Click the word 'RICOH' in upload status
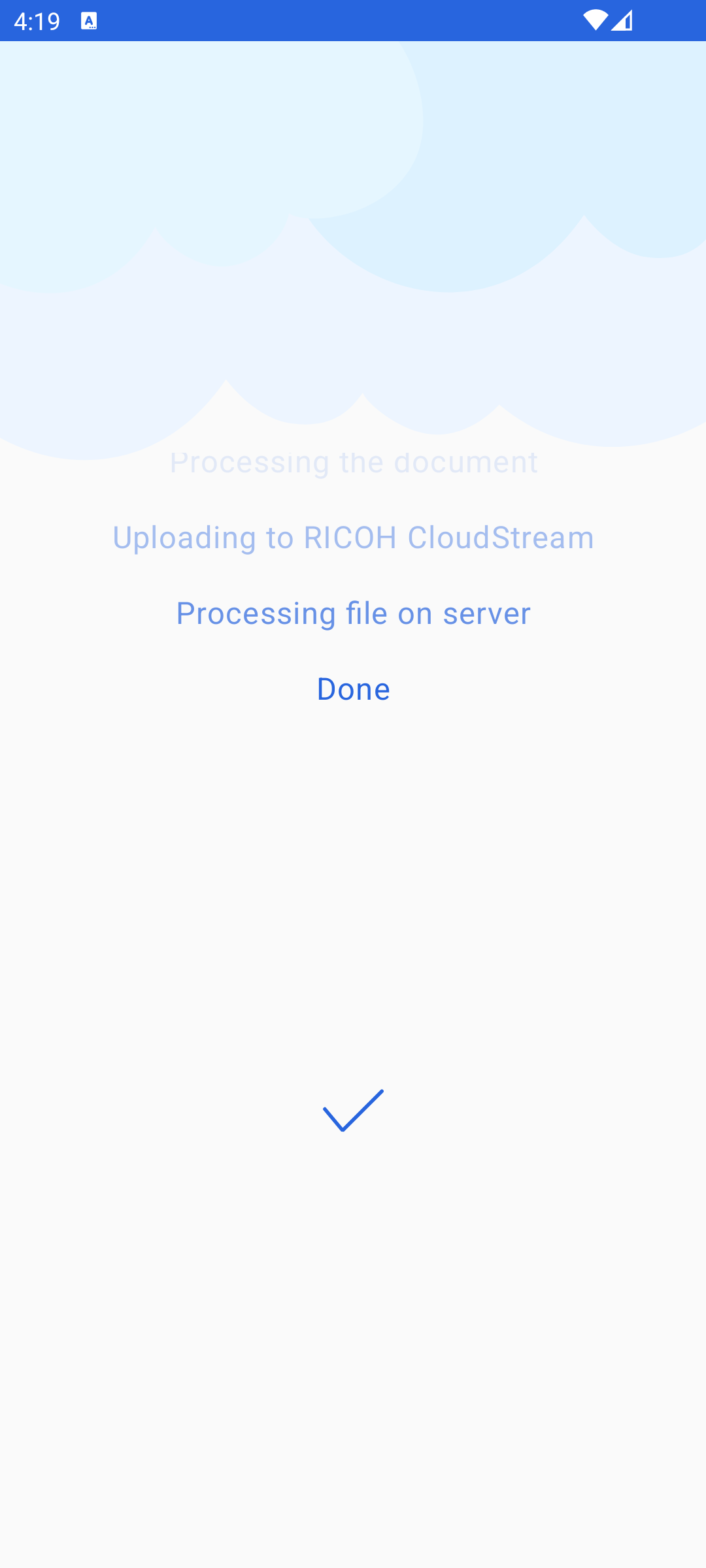The height and width of the screenshot is (1568, 706). pyautogui.click(x=350, y=537)
